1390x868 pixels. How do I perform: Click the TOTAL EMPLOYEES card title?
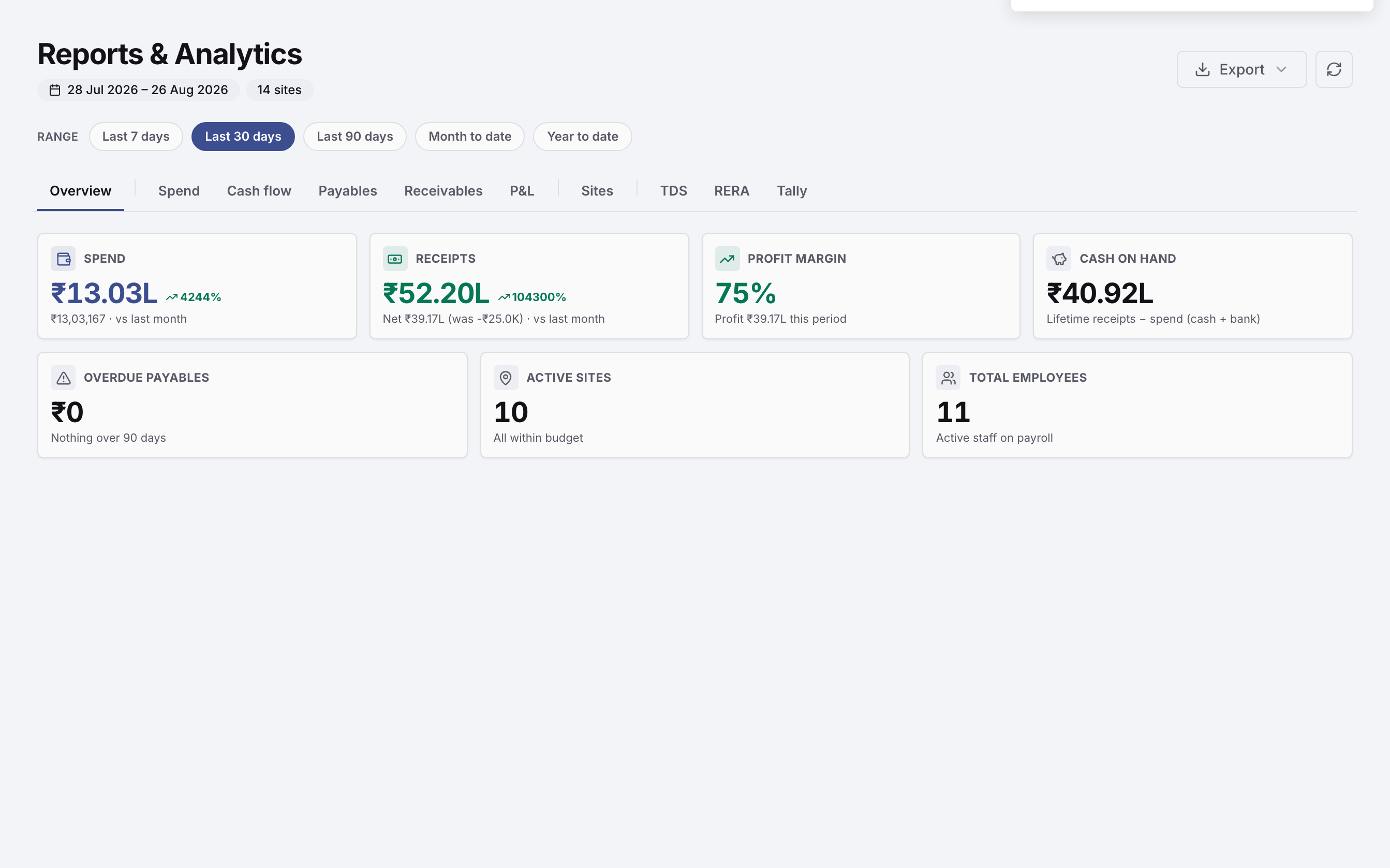pyautogui.click(x=1028, y=378)
